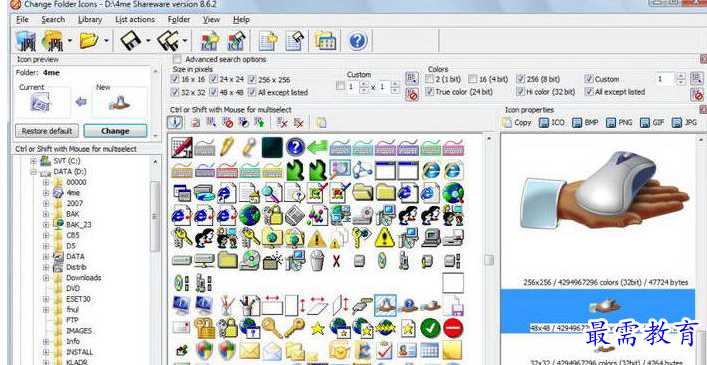Image resolution: width=707 pixels, height=365 pixels.
Task: Toggle the info button in icon list toolbar
Action: point(175,122)
